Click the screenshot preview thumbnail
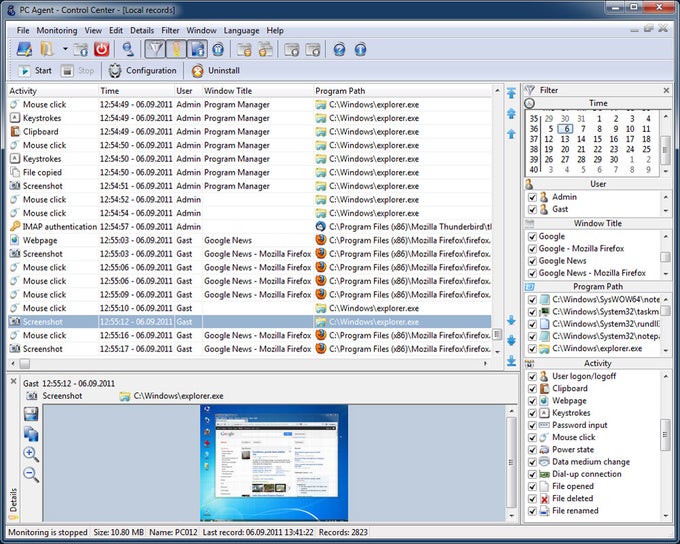Image resolution: width=680 pixels, height=544 pixels. point(274,463)
